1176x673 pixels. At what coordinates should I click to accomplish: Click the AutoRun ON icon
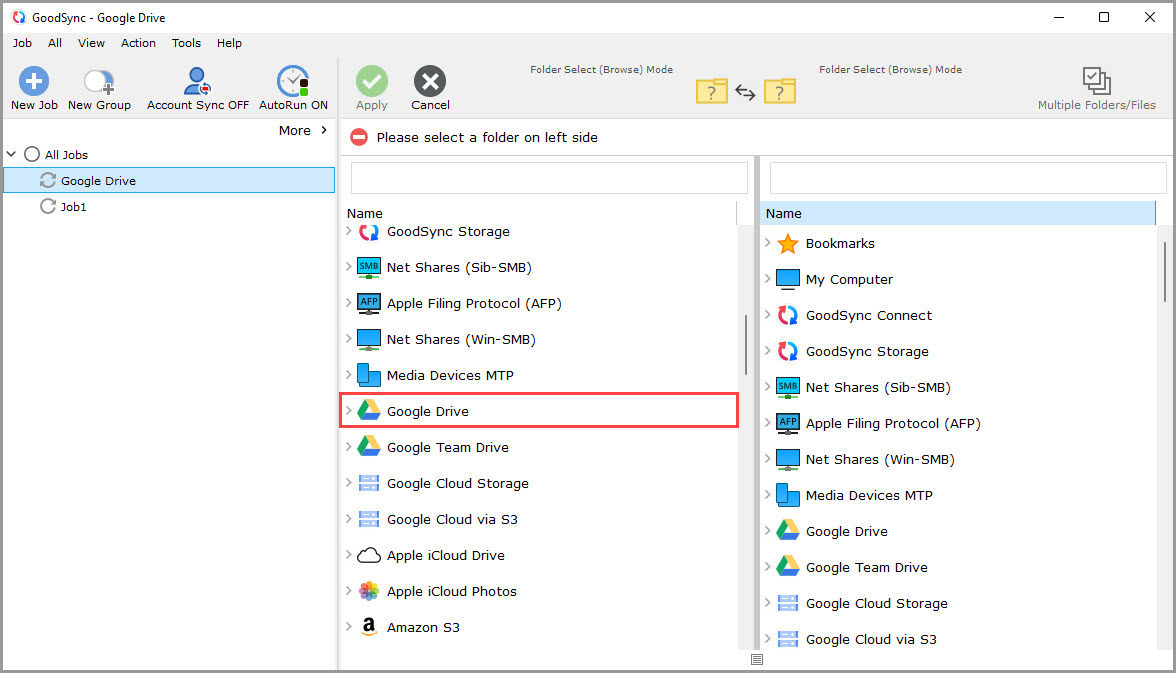pos(292,87)
